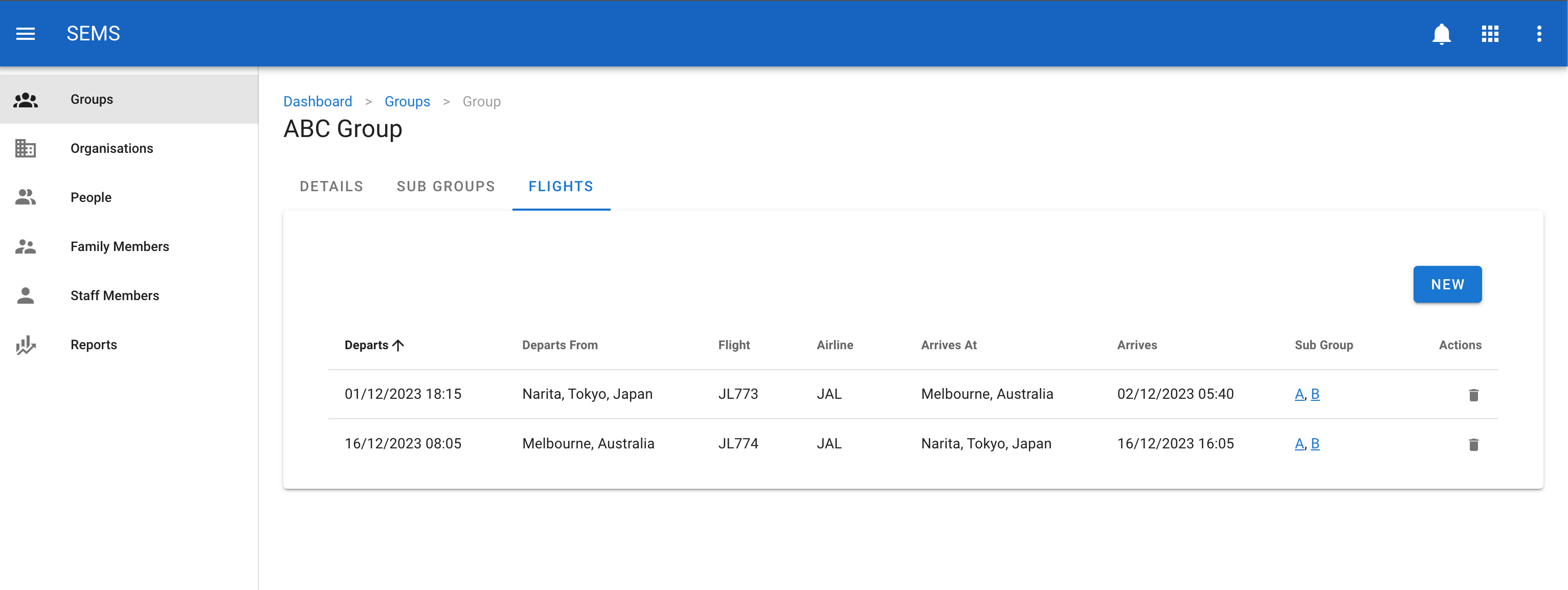1568x590 pixels.
Task: Click the Family Members sidebar icon
Action: (x=25, y=246)
